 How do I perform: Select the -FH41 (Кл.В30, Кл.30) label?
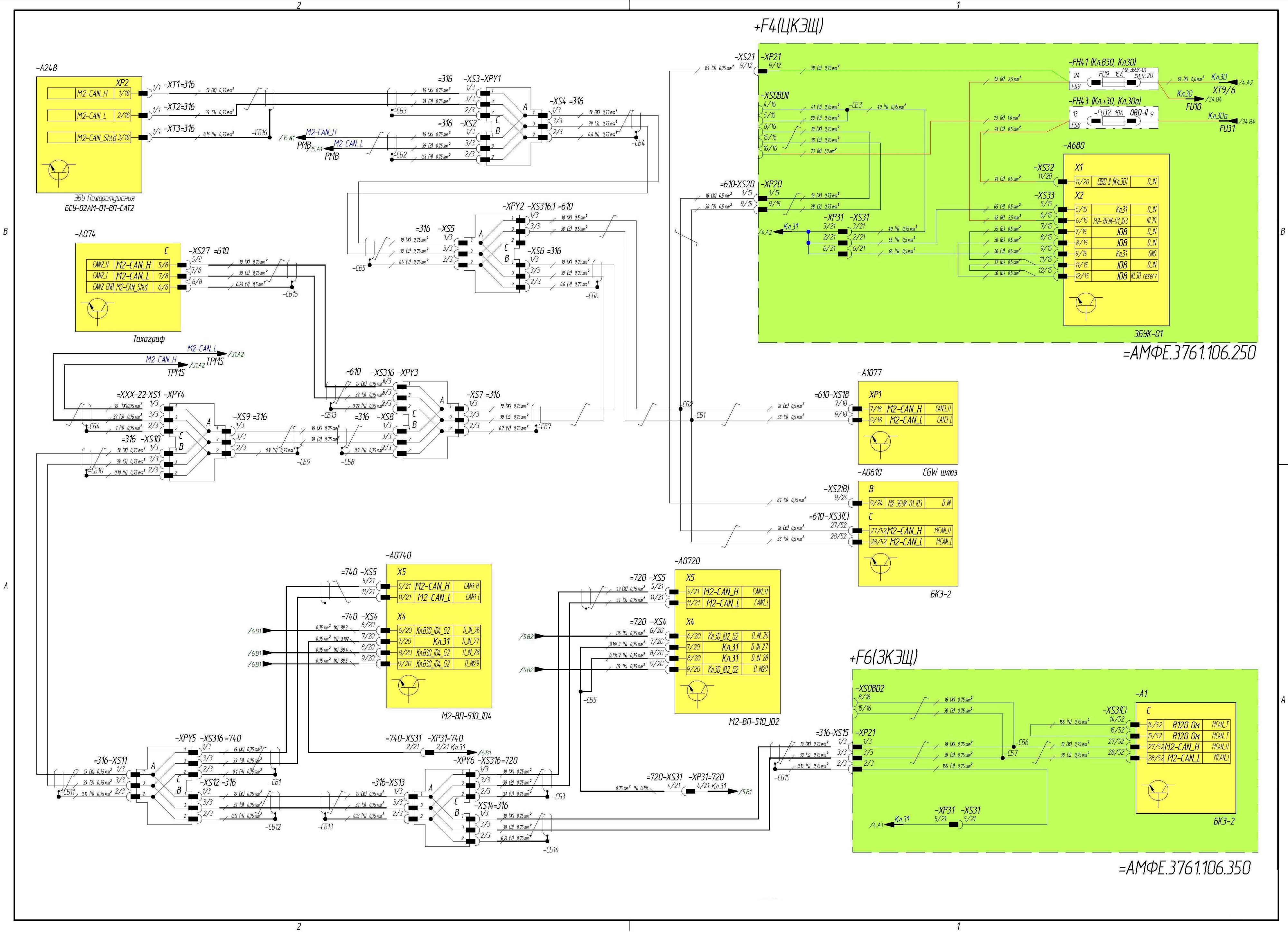click(x=1102, y=62)
